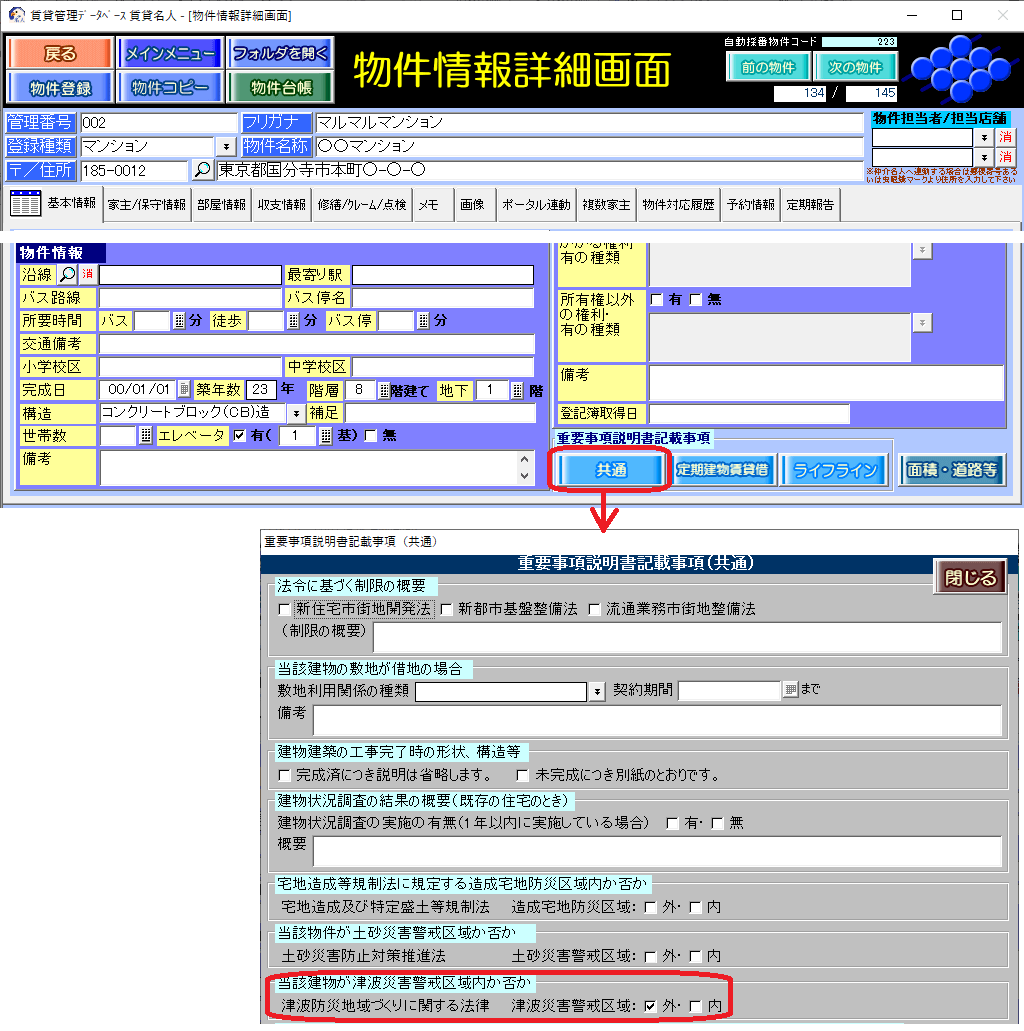Click top 消 clear button for 物件担当者
1024x1031 pixels.
pos(1005,137)
